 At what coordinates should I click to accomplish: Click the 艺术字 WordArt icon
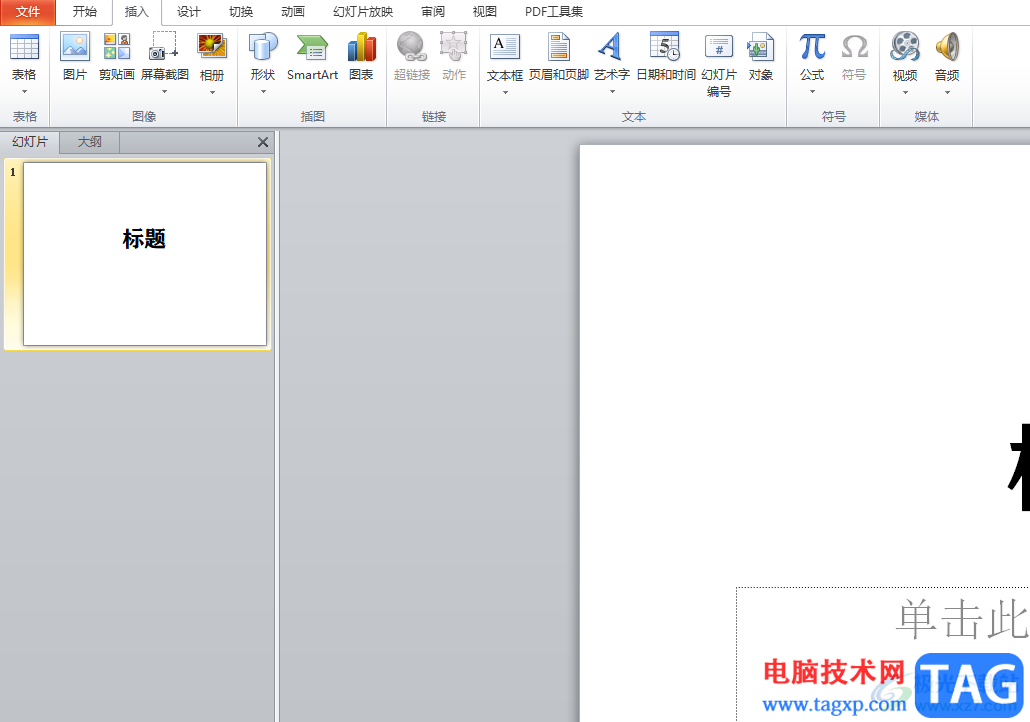611,48
